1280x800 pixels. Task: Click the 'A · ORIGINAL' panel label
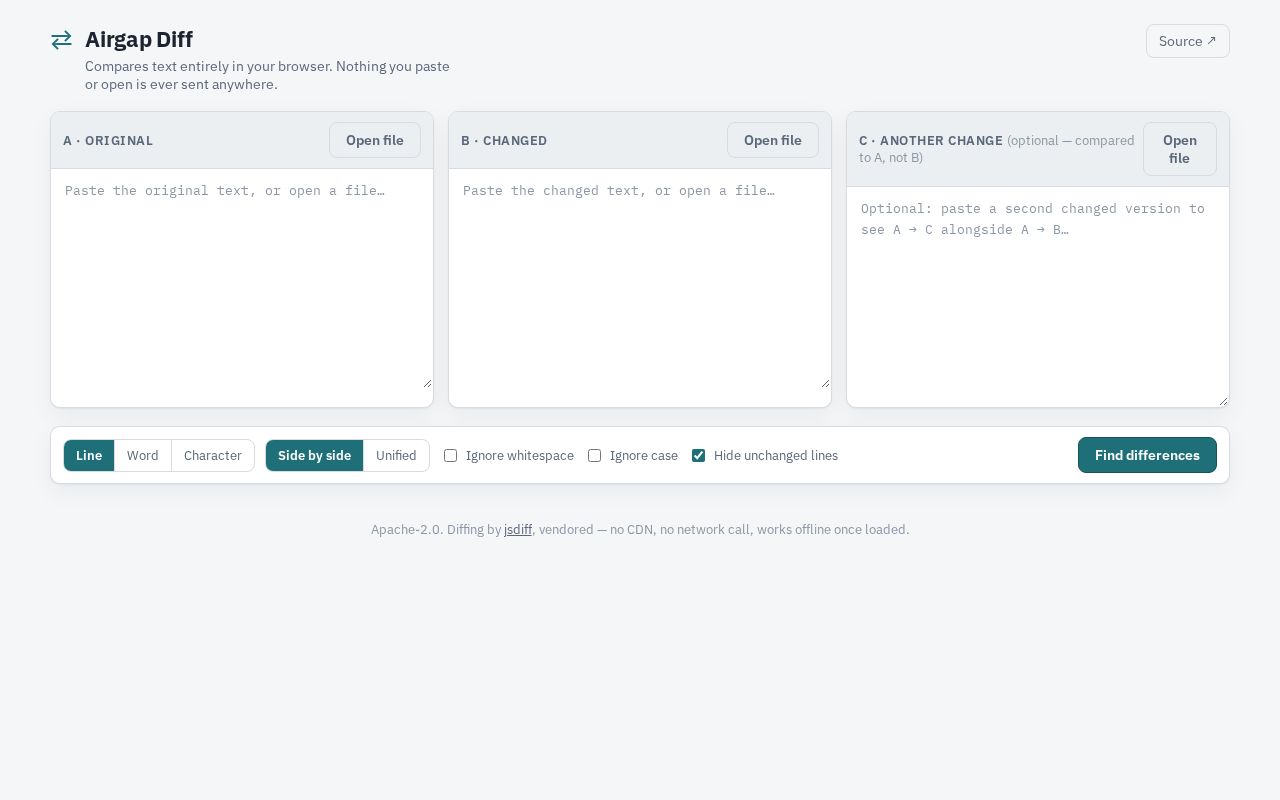(108, 140)
